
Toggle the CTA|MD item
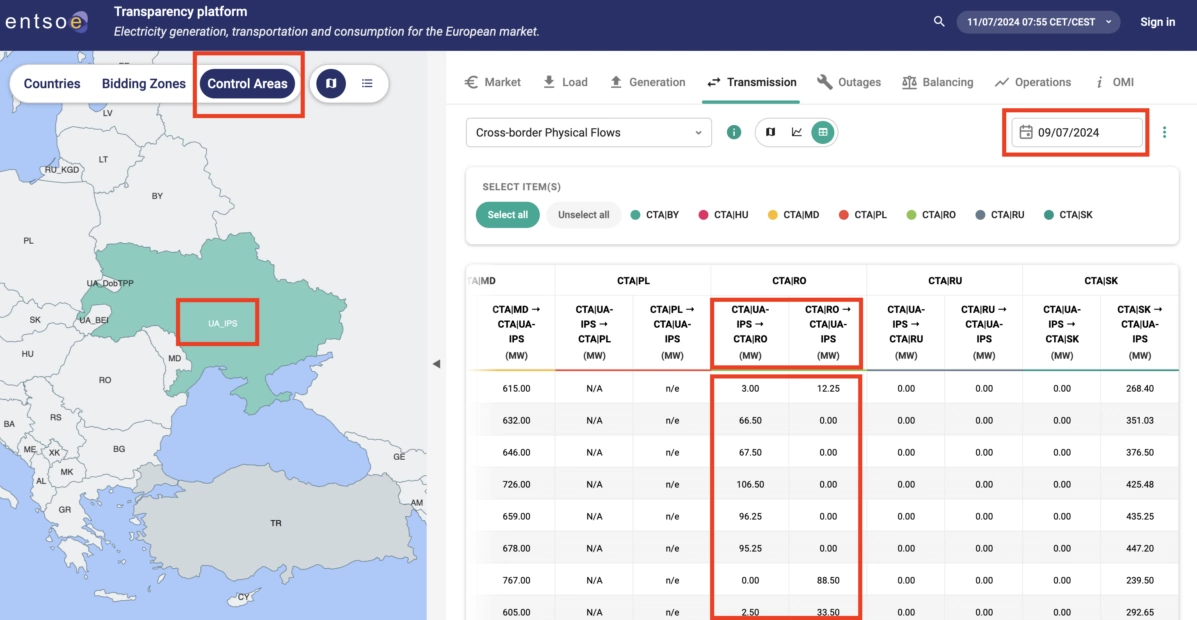click(791, 215)
